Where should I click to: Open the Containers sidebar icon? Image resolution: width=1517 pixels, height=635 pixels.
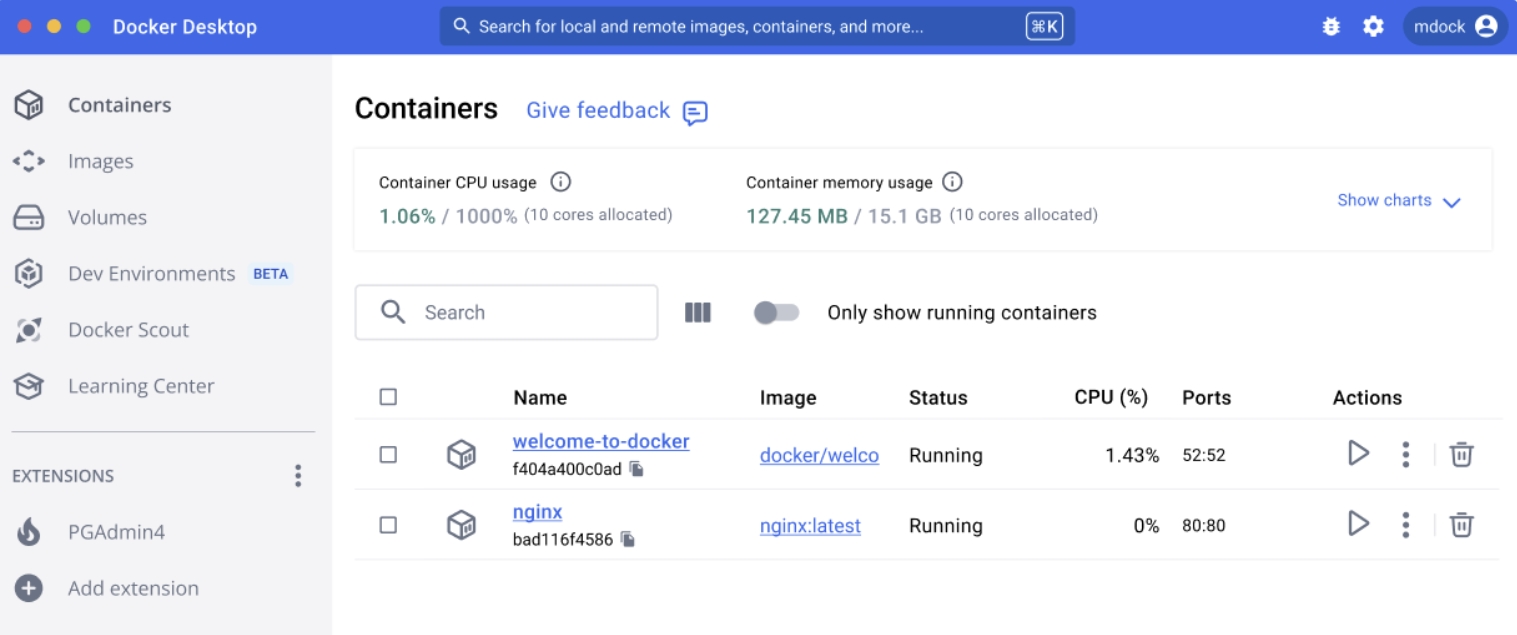[x=29, y=105]
